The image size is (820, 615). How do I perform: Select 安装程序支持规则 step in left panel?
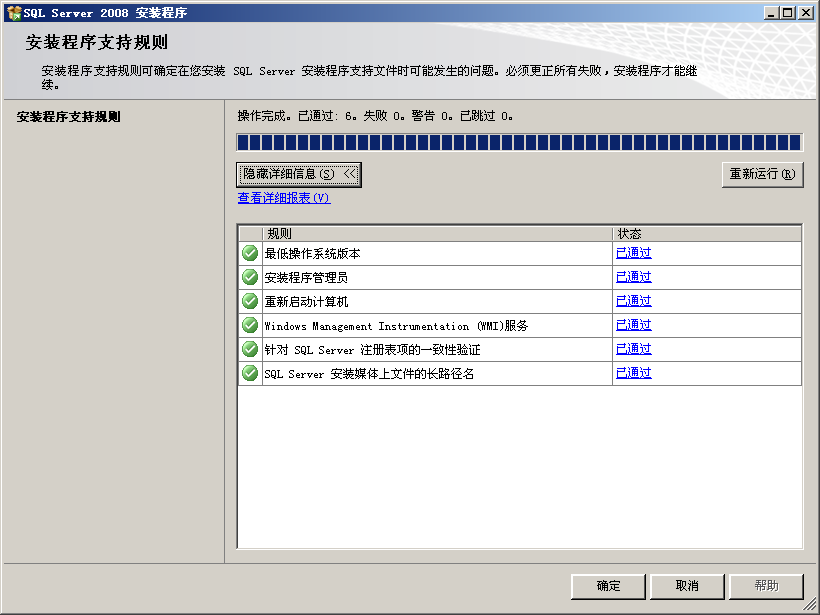coord(69,117)
